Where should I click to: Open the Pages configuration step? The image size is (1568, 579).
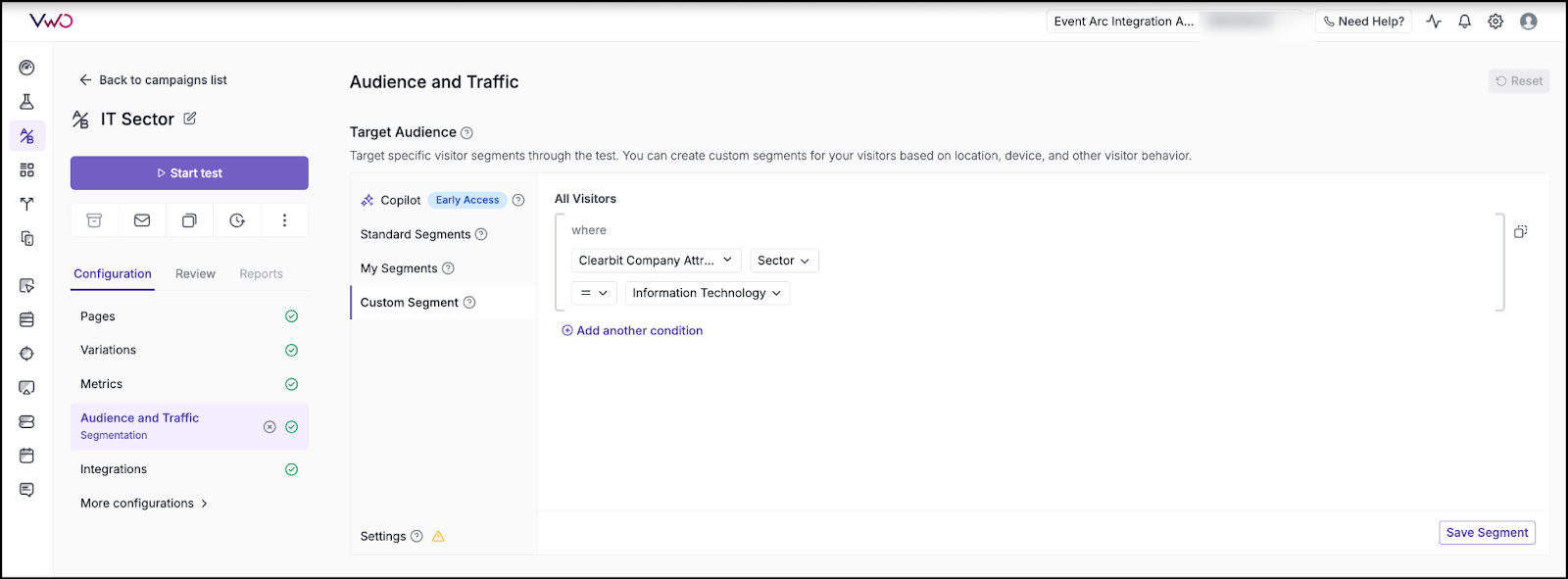click(189, 316)
